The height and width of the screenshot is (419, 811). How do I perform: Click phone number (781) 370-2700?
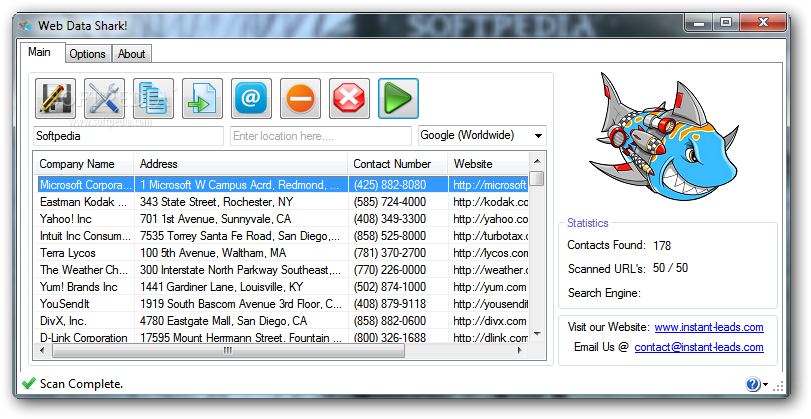pos(389,253)
